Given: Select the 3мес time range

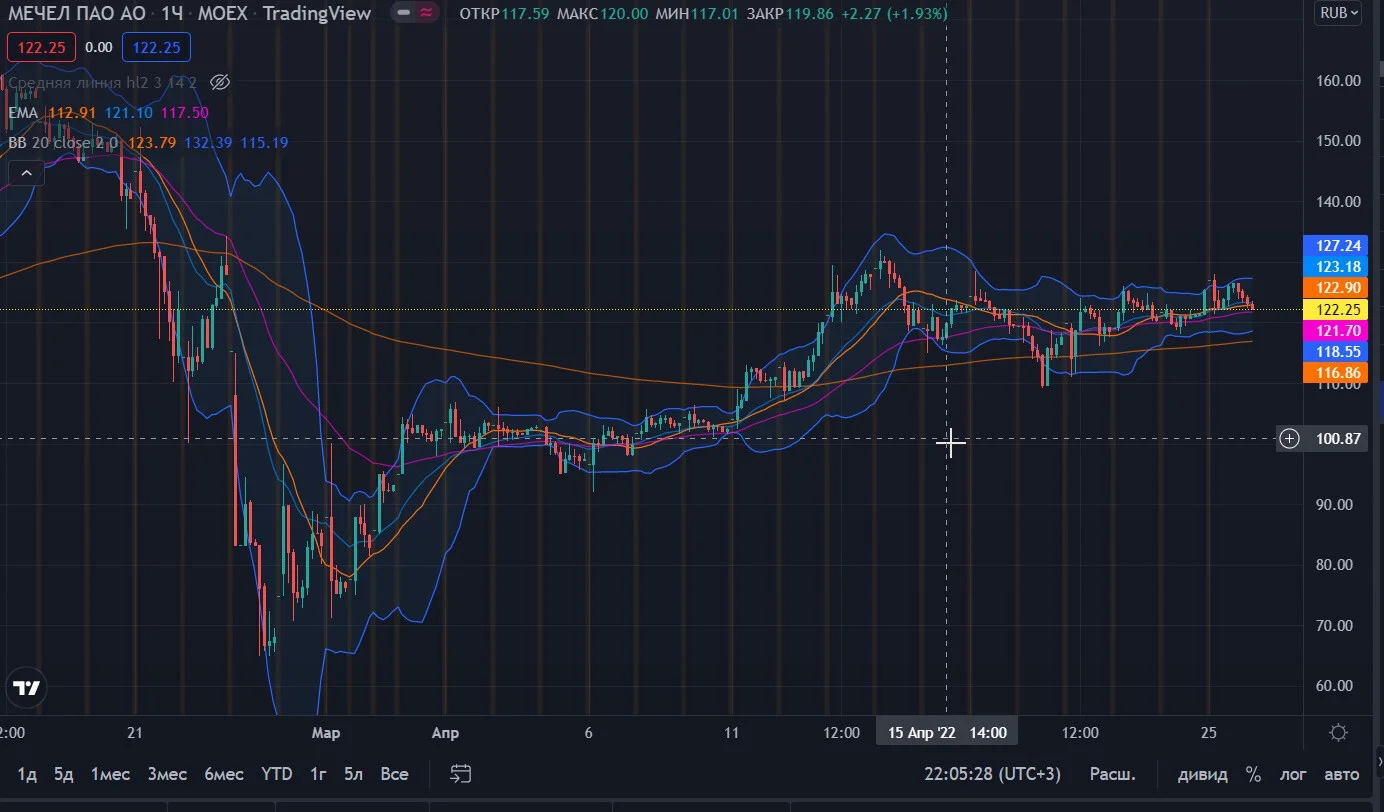Looking at the screenshot, I should tap(167, 774).
